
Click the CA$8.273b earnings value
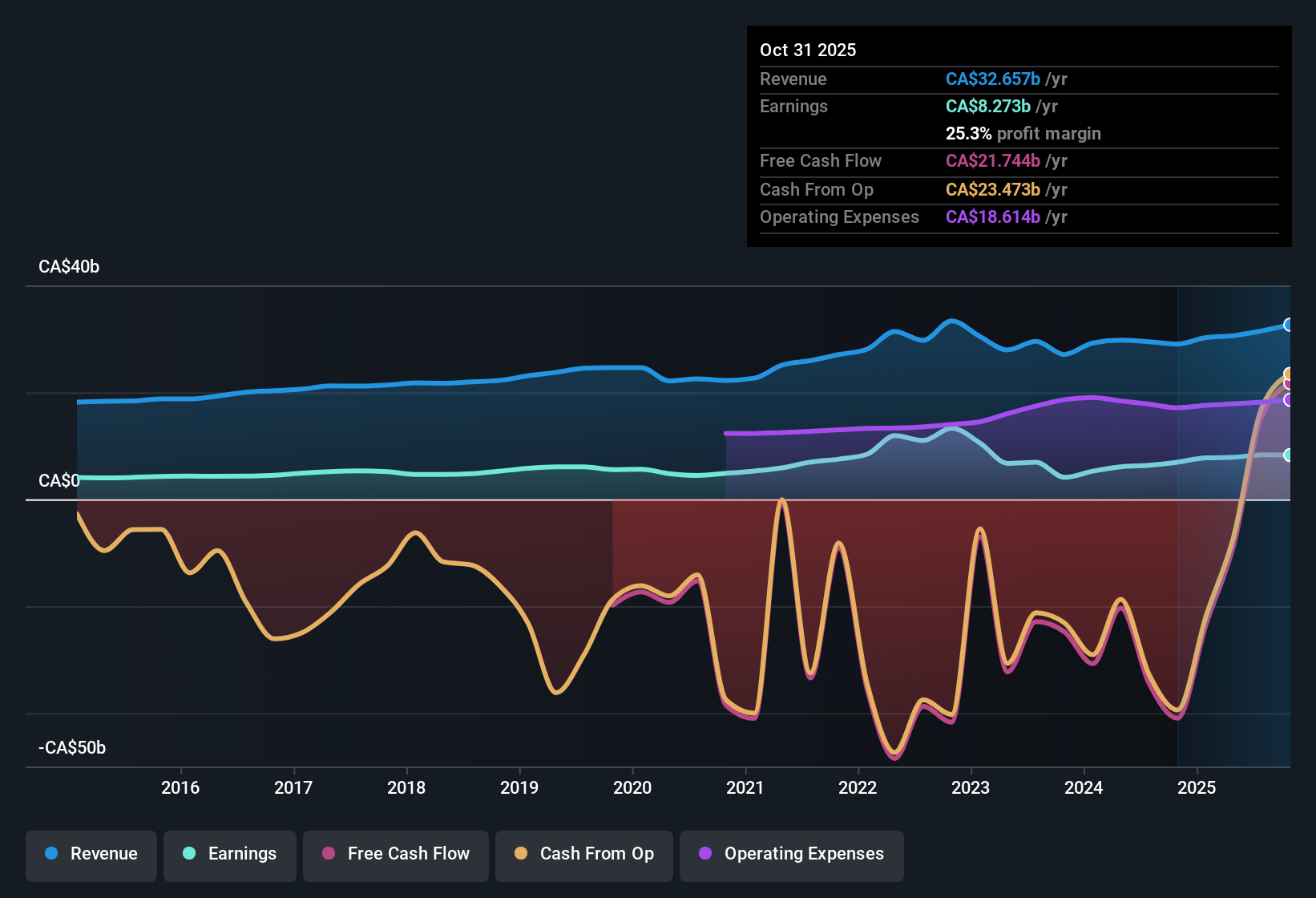988,106
